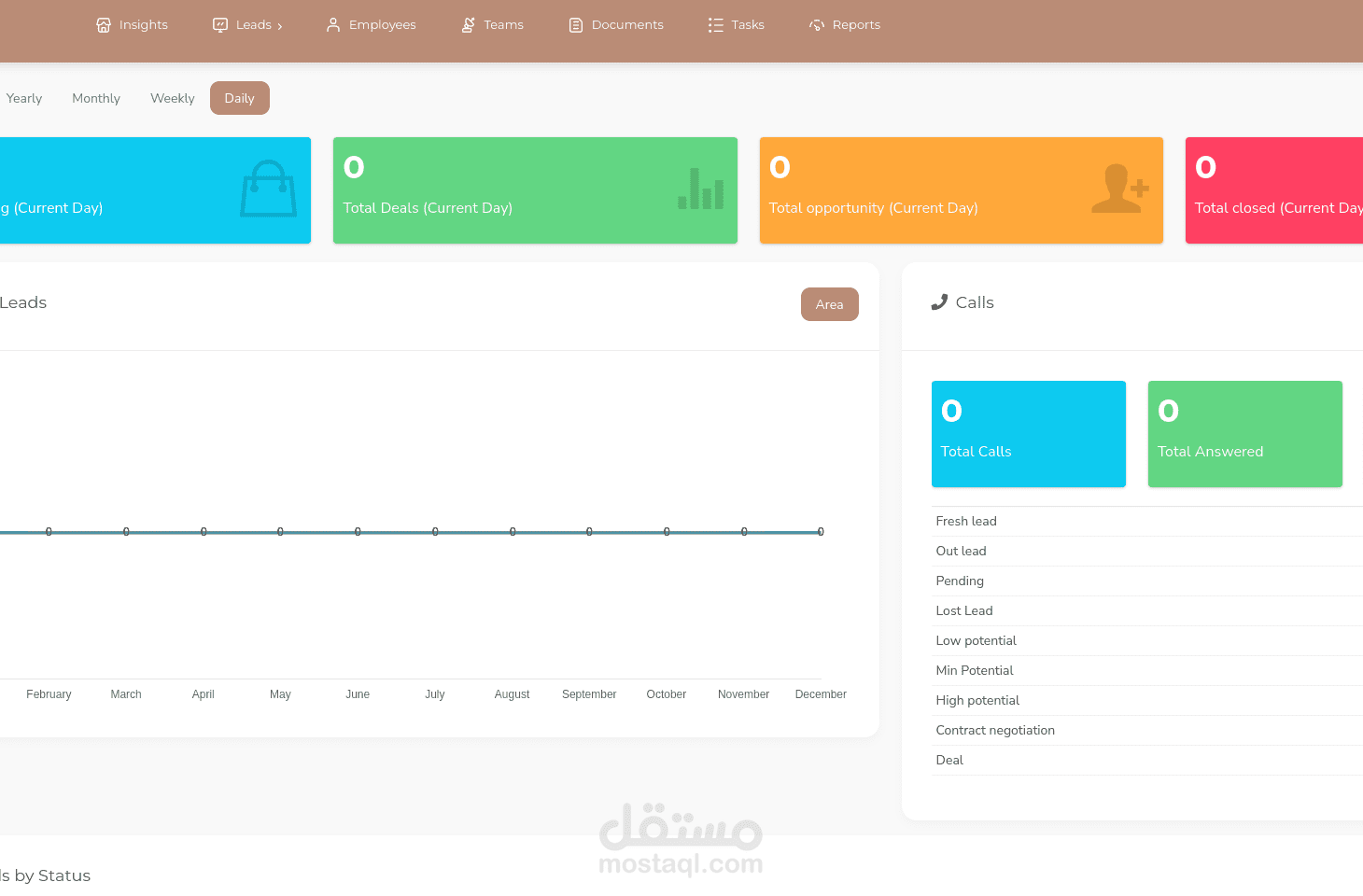Open the Total Deals (Current Day) card

(535, 190)
